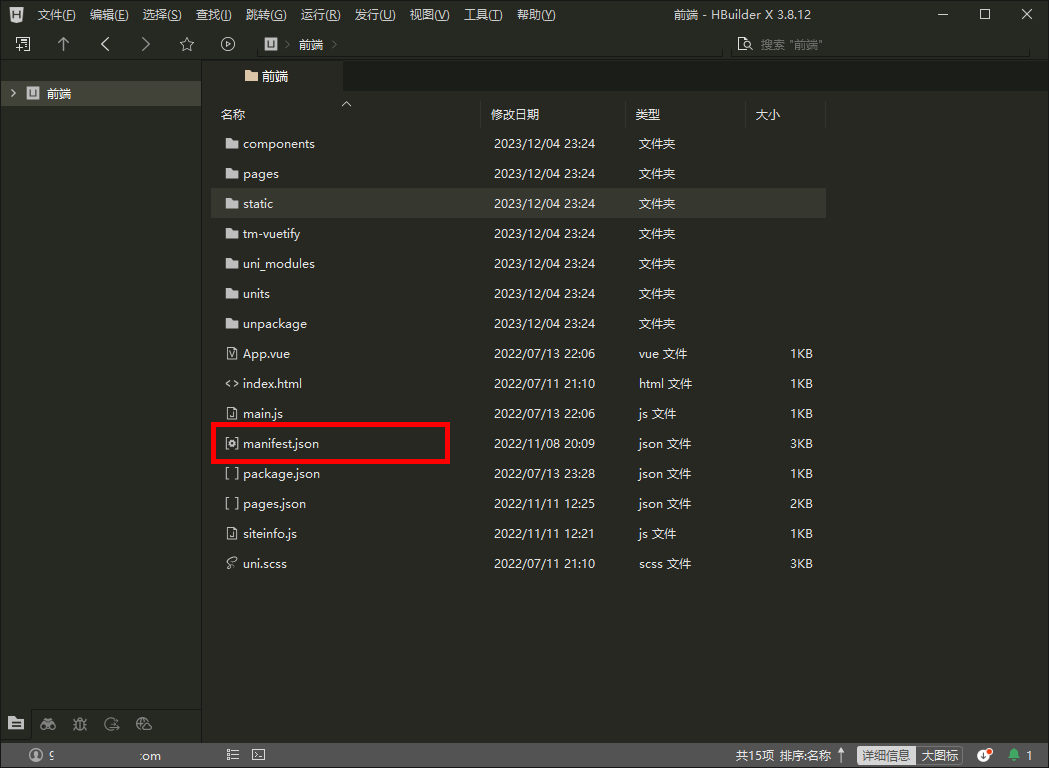Image resolution: width=1049 pixels, height=768 pixels.
Task: Click the green notification bell icon
Action: click(x=1014, y=755)
